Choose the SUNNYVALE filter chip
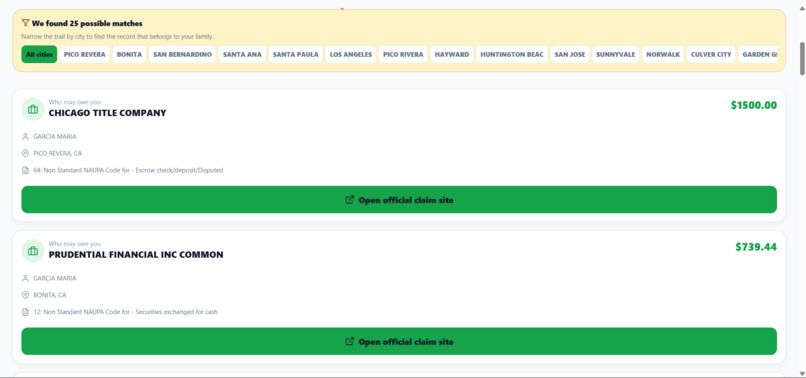The image size is (806, 378). (615, 55)
